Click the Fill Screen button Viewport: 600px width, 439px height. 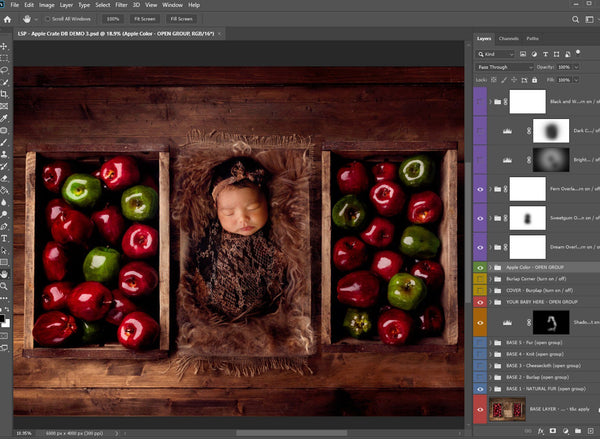[x=182, y=19]
